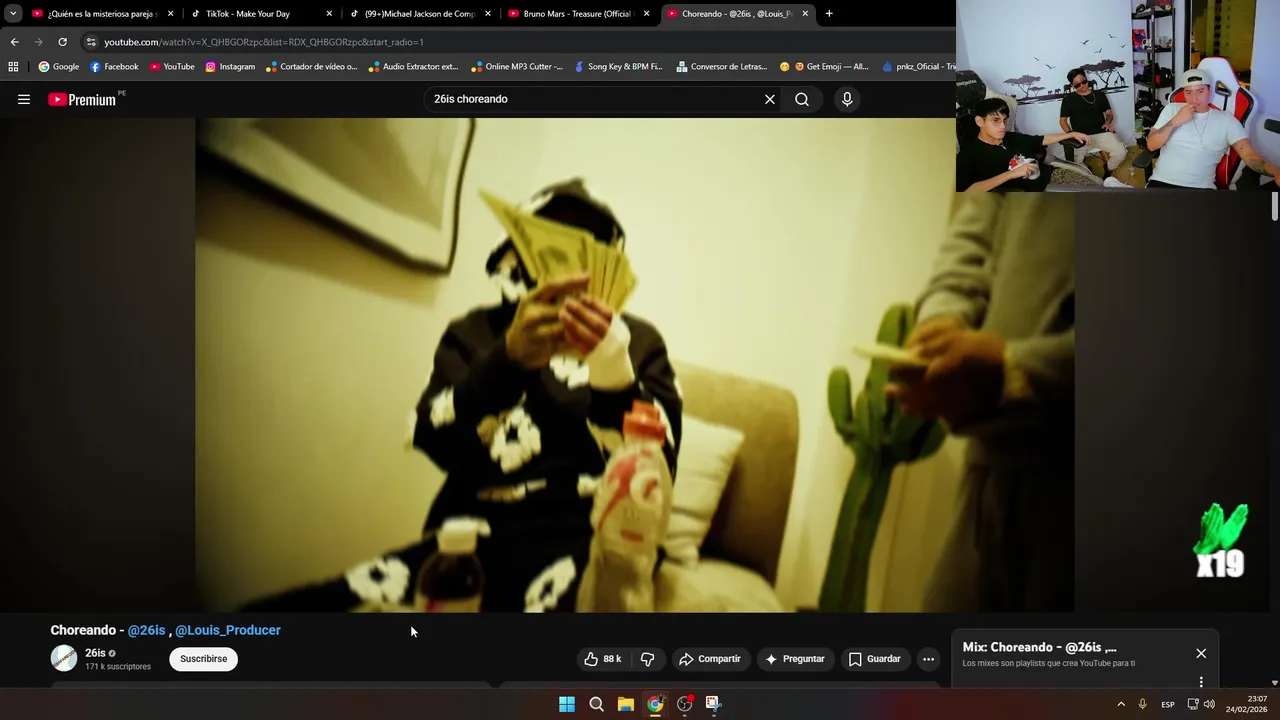Click the page vertical scrollbar thumb
This screenshot has width=1280, height=720.
tap(1275, 207)
